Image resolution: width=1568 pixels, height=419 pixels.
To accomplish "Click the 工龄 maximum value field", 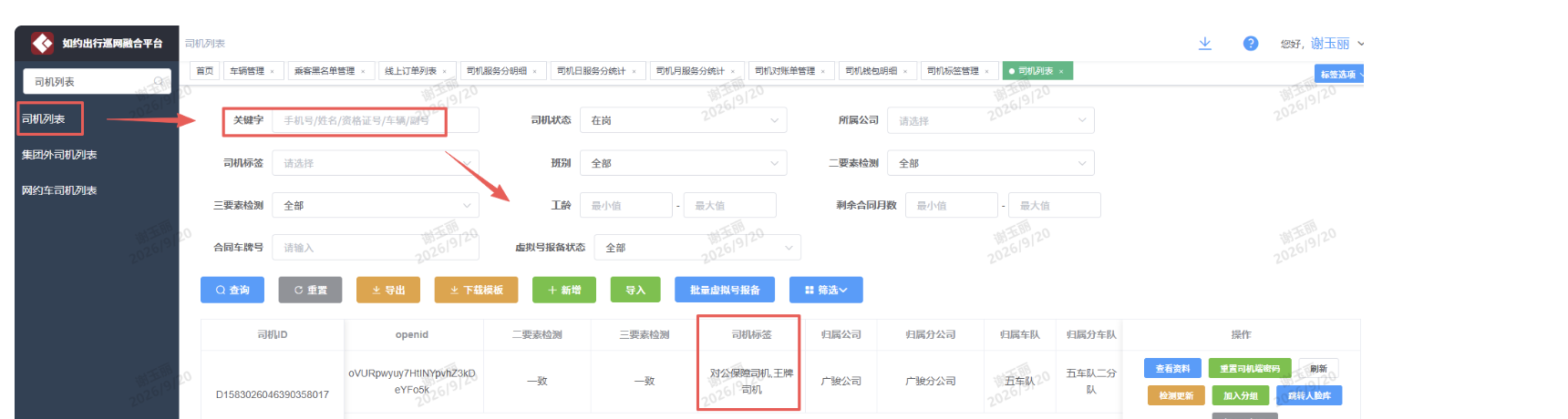I will [x=730, y=205].
